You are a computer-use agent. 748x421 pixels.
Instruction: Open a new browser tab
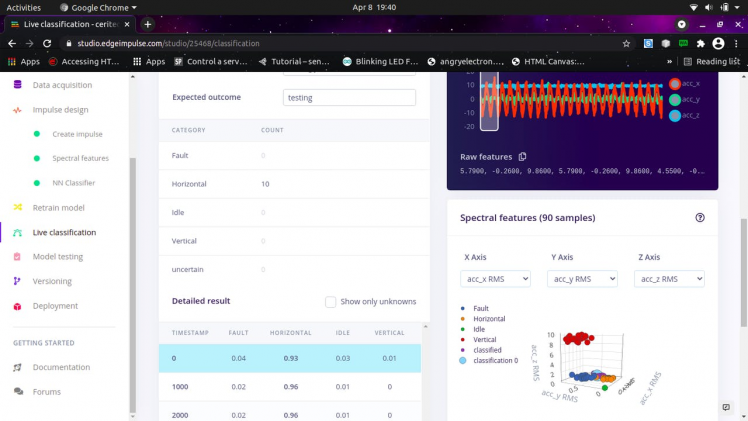[x=148, y=24]
